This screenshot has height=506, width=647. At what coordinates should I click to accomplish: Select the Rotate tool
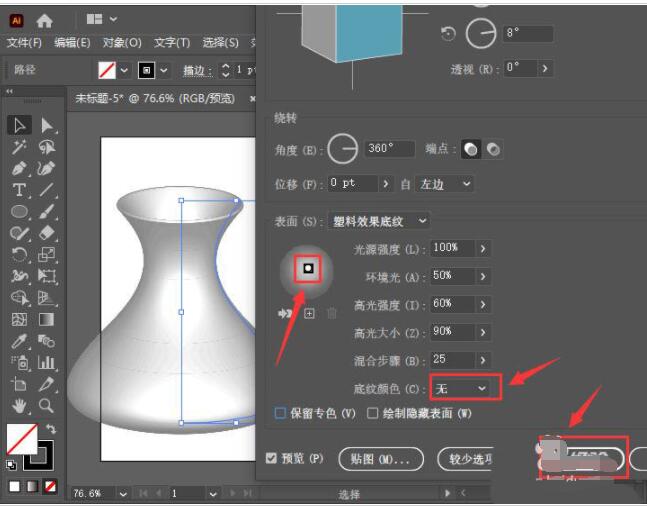[x=19, y=254]
